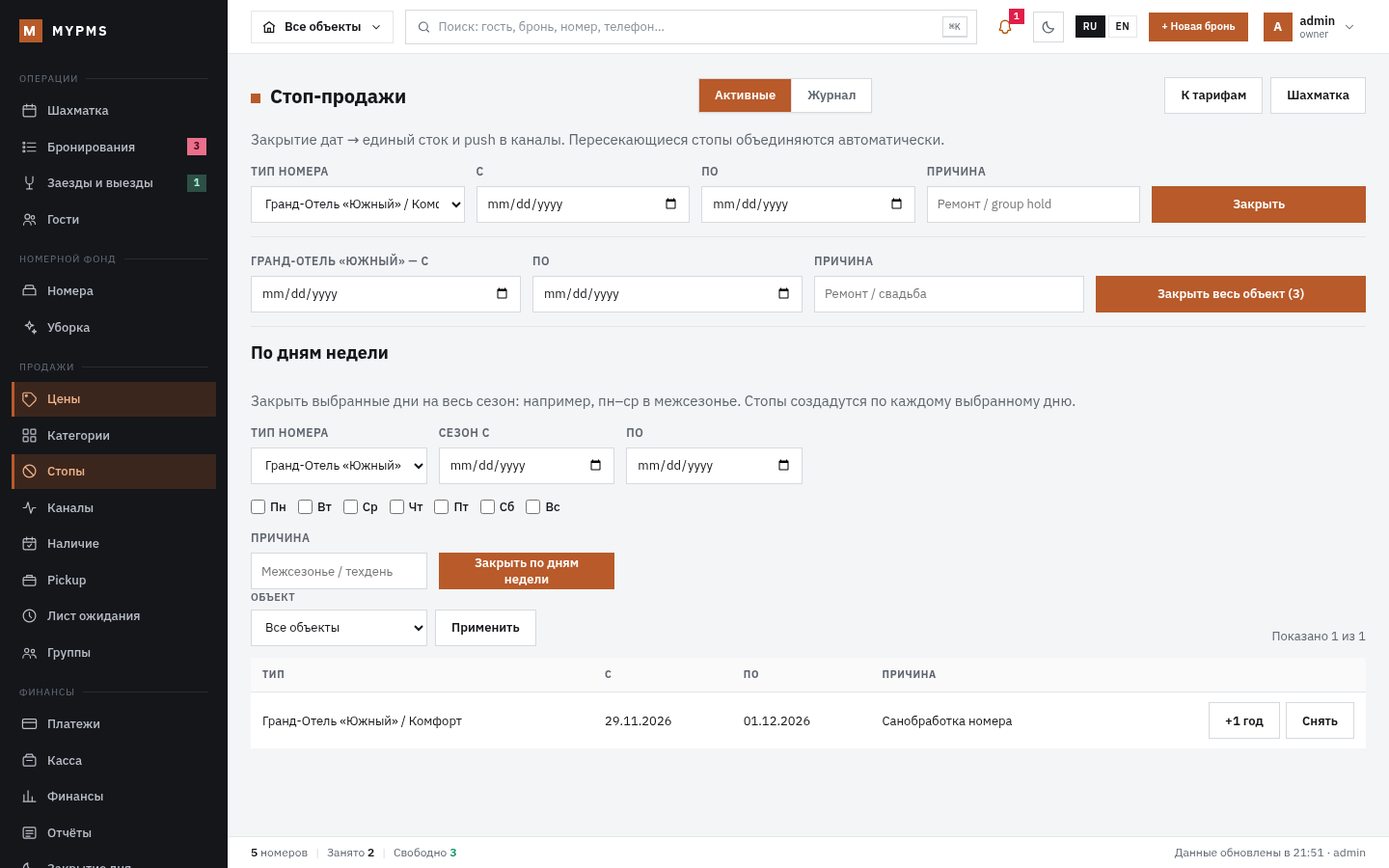Switch to the Журнал tab
The image size is (1389, 868).
831,95
